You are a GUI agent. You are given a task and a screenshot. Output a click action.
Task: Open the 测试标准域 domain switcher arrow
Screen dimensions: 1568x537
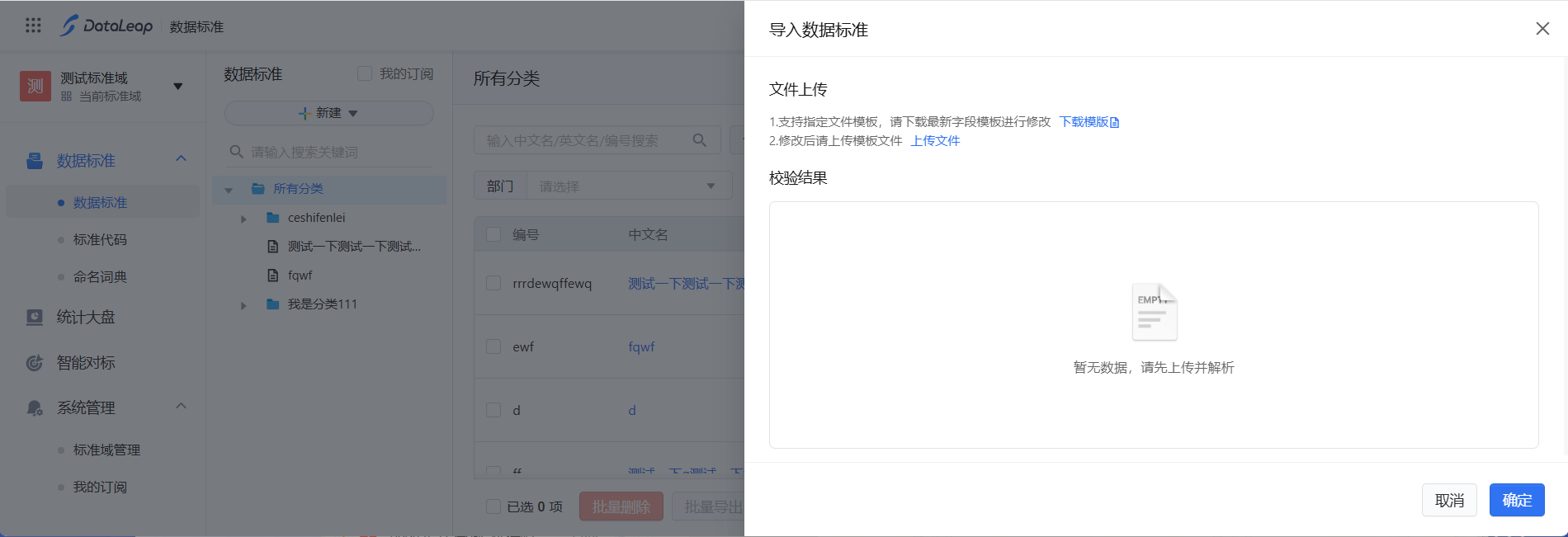(177, 87)
